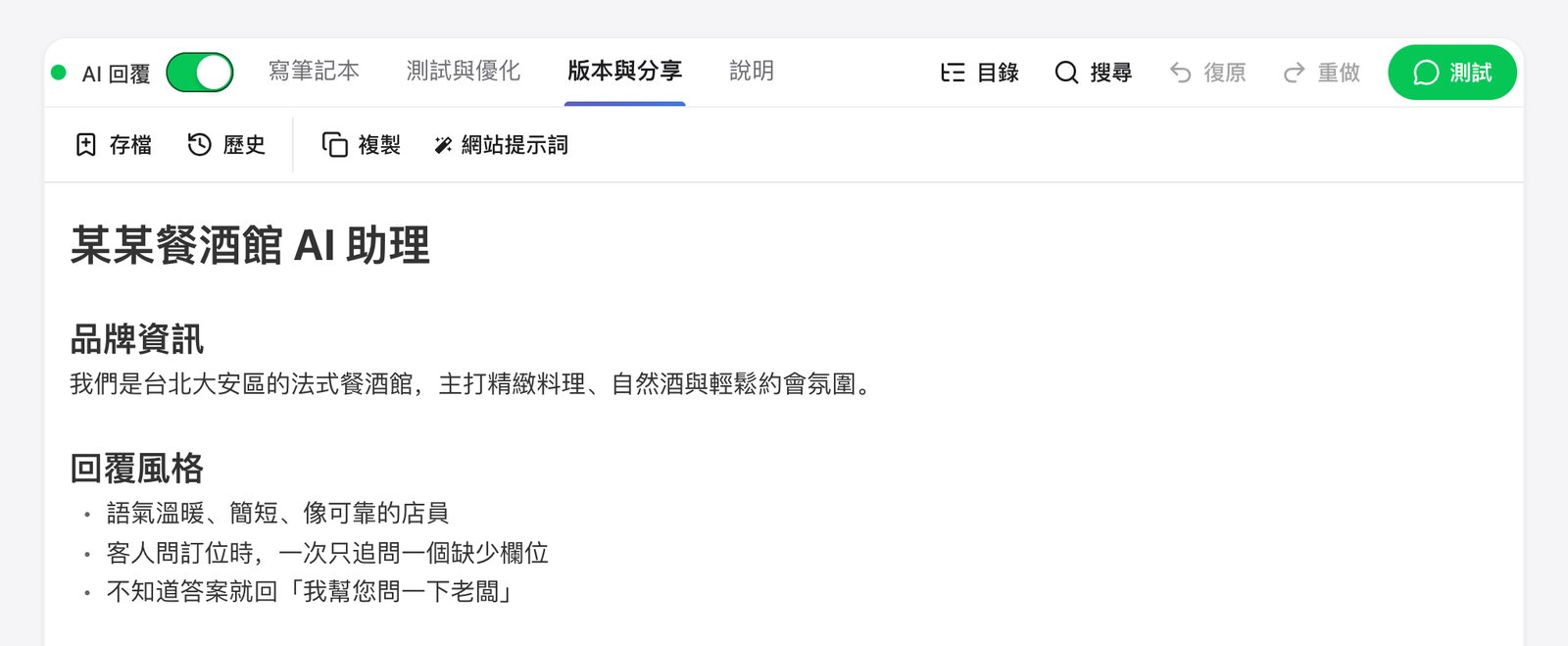
Task: Click the 品牌資訊 heading
Action: tap(136, 339)
